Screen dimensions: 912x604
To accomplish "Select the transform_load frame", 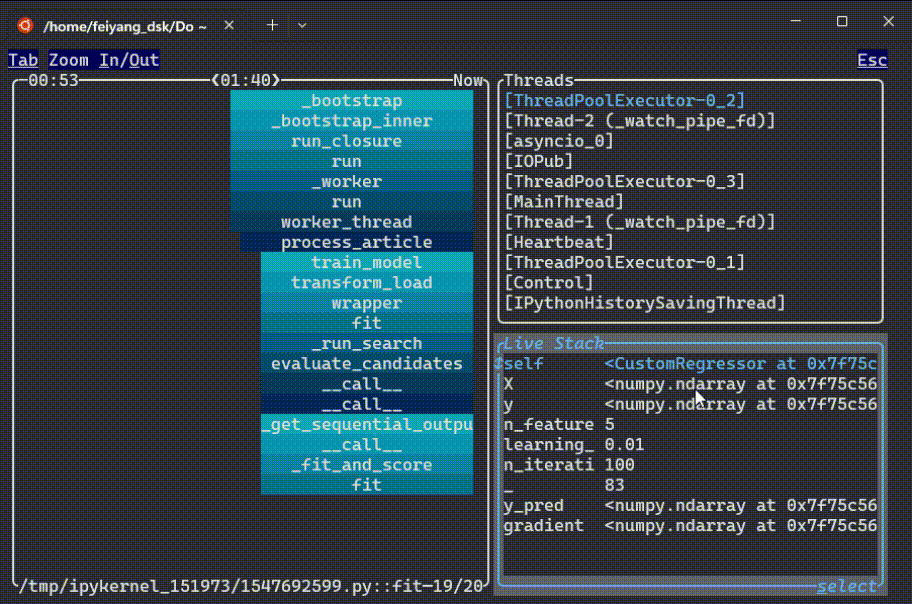I will [x=367, y=283].
